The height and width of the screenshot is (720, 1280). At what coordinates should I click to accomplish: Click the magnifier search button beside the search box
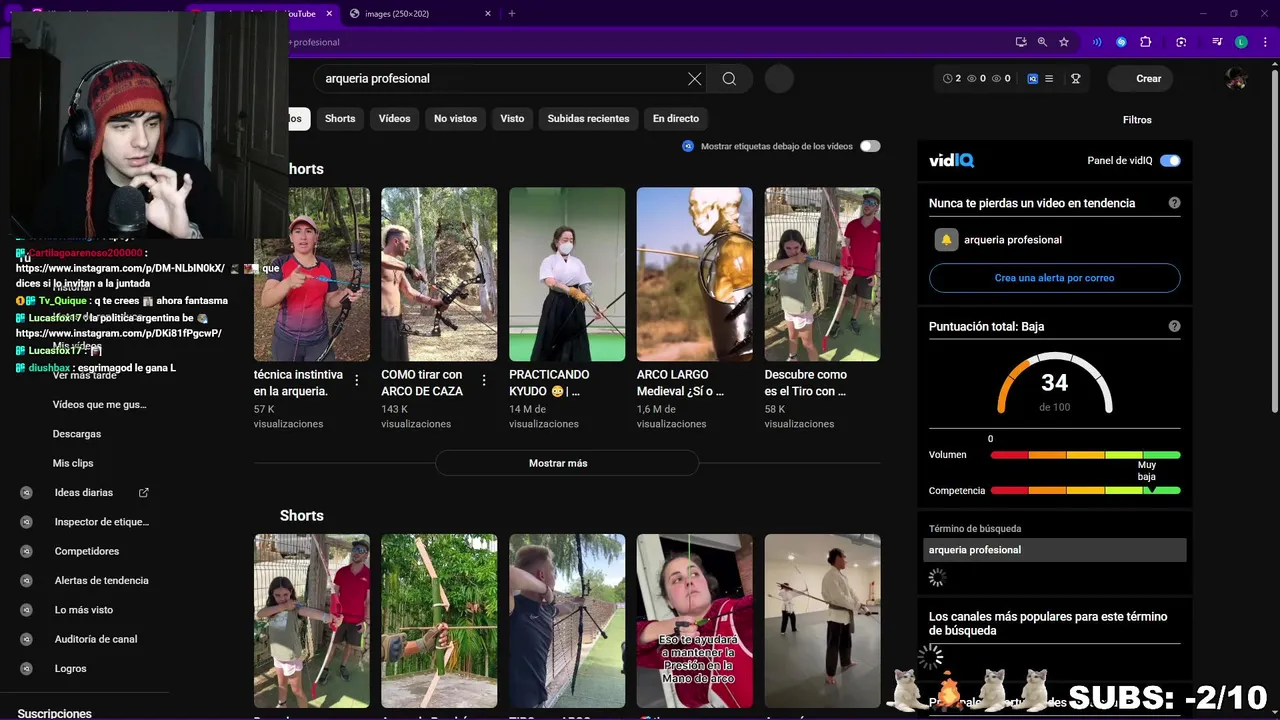729,79
